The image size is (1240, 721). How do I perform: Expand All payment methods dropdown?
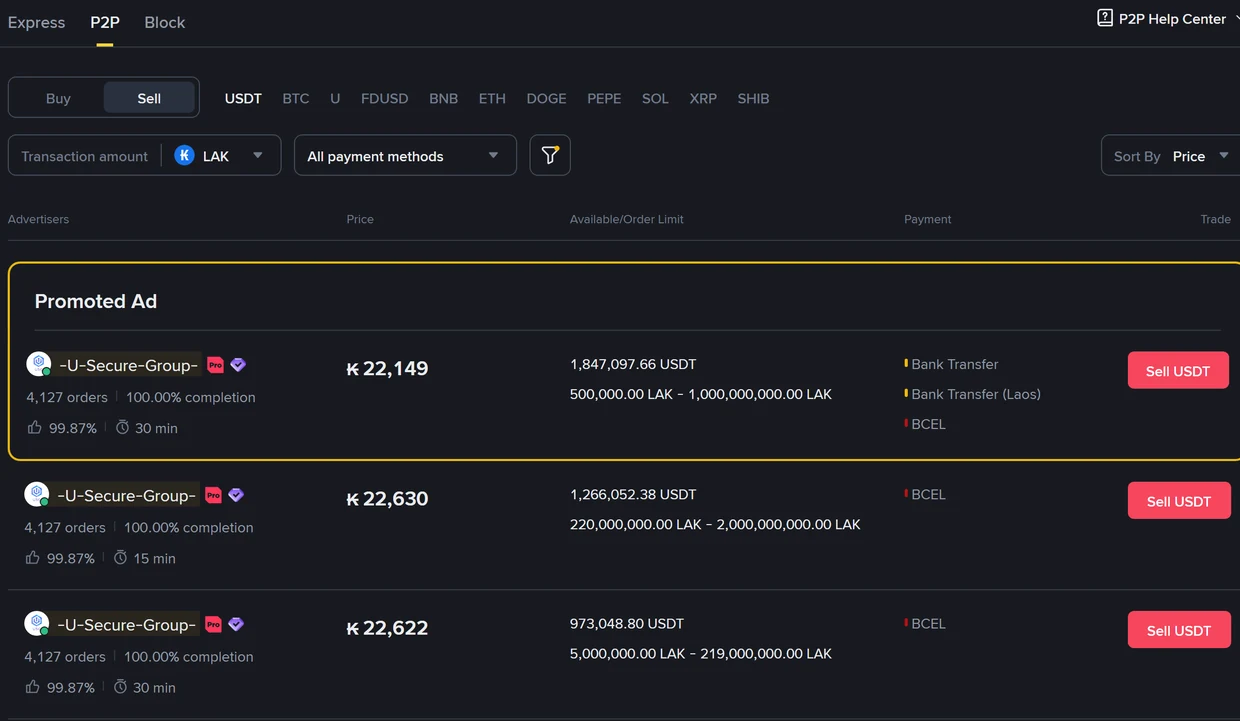(x=405, y=155)
